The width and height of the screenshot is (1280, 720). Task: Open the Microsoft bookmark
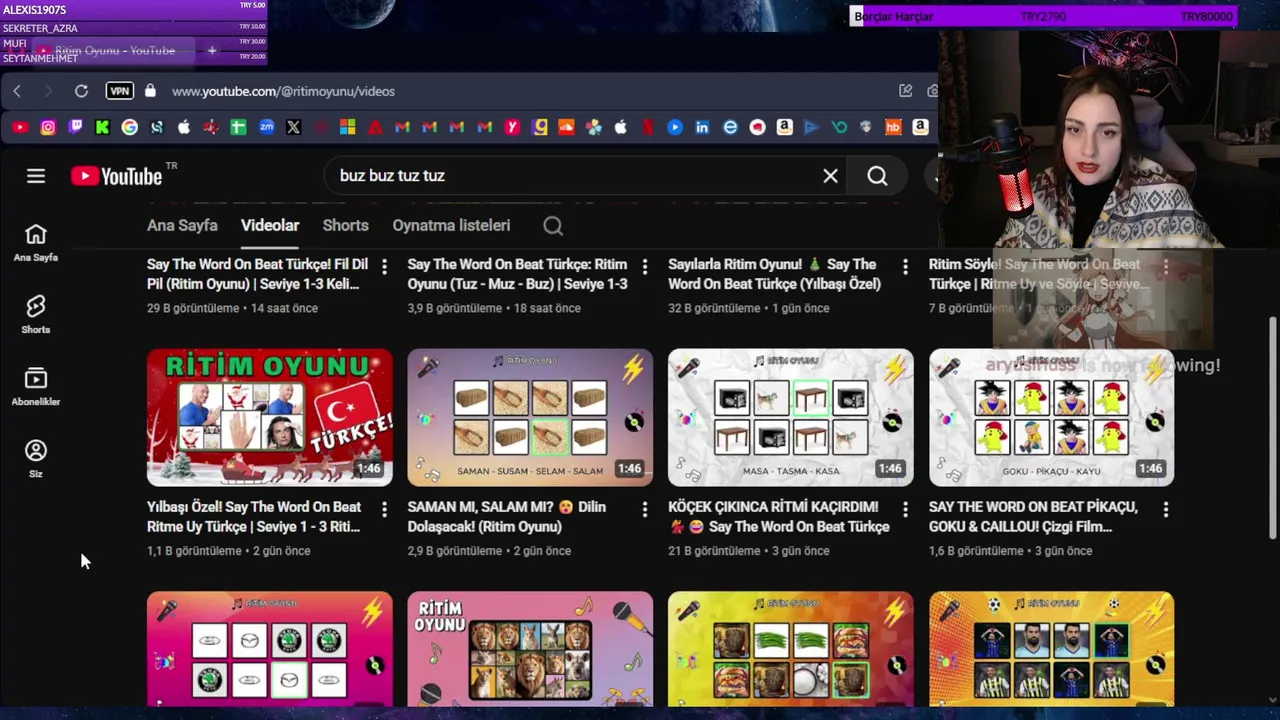pos(347,127)
